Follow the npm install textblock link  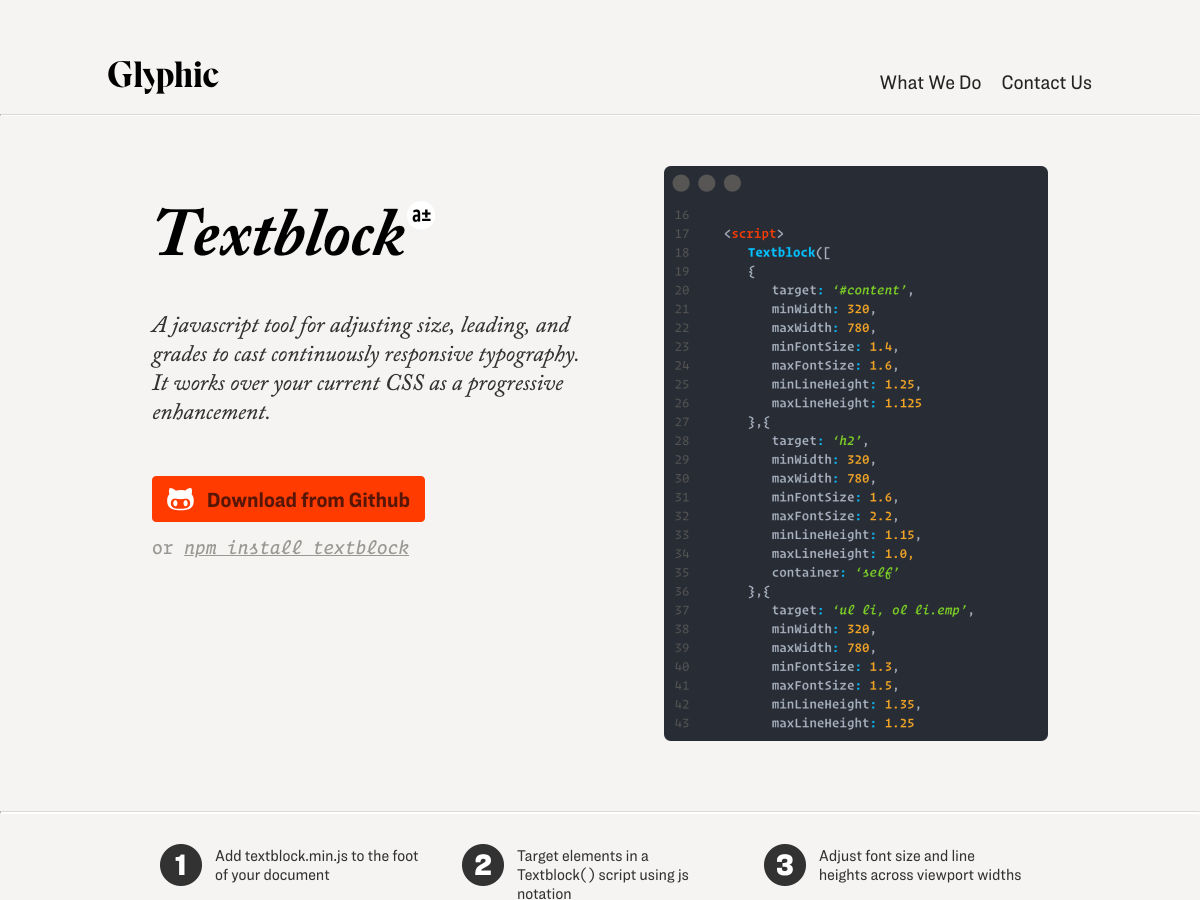pyautogui.click(x=296, y=548)
